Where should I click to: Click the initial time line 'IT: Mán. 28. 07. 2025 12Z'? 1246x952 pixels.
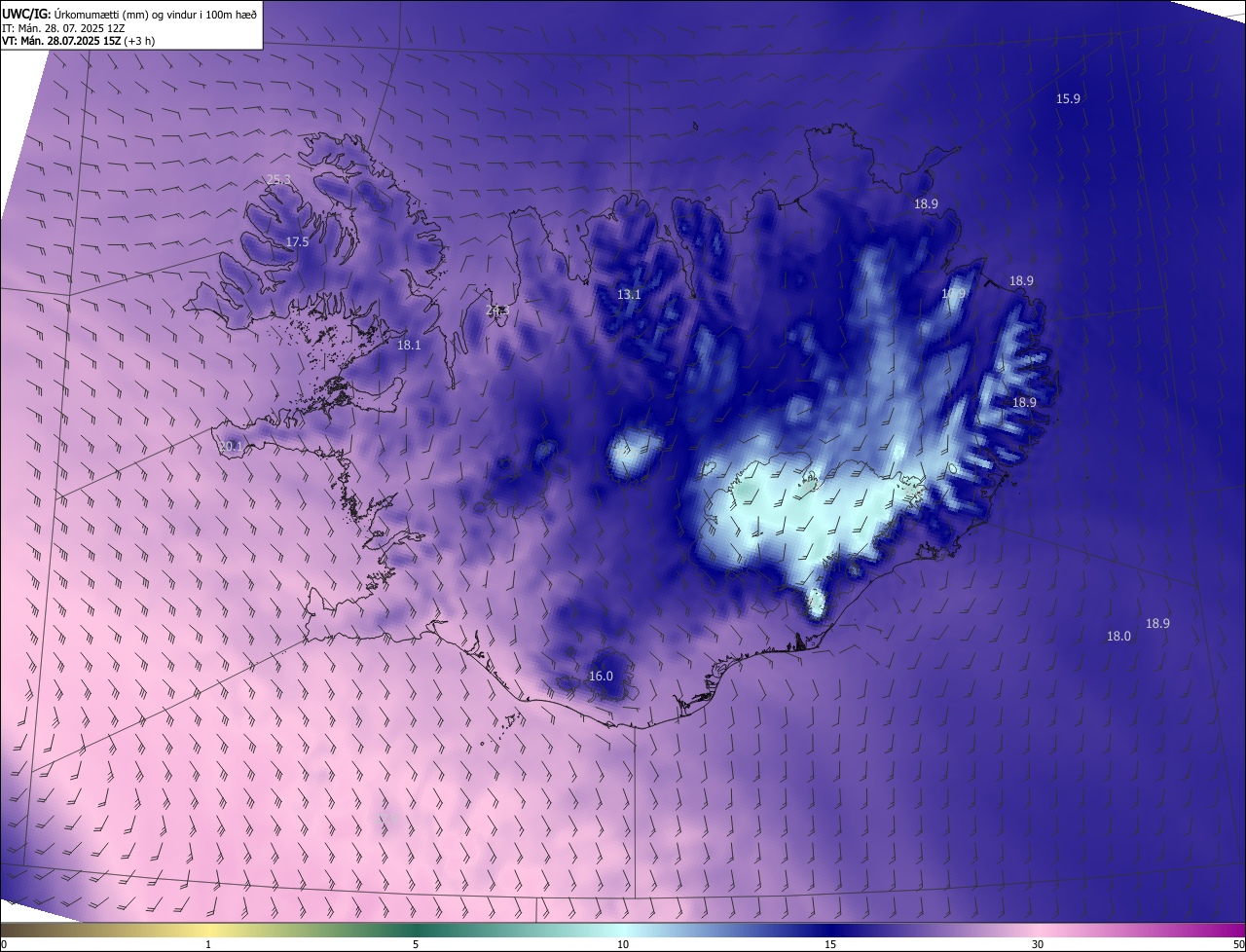[x=64, y=27]
